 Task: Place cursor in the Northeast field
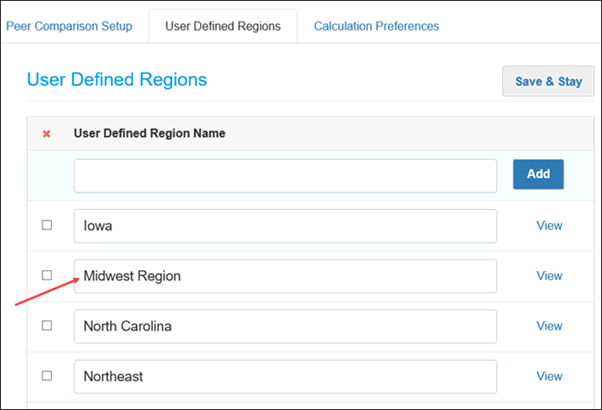(285, 376)
